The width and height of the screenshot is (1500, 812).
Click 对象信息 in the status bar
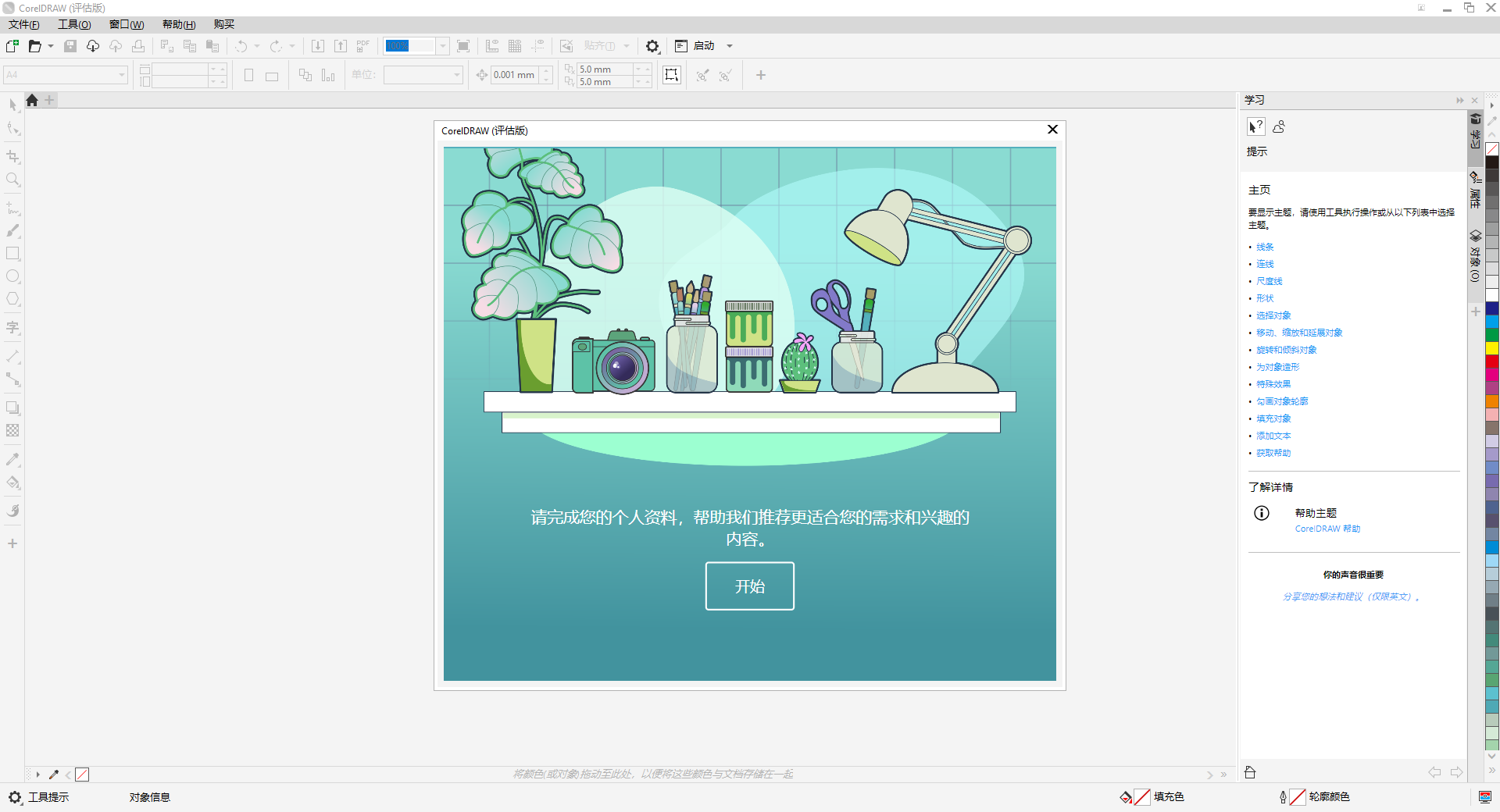point(150,797)
